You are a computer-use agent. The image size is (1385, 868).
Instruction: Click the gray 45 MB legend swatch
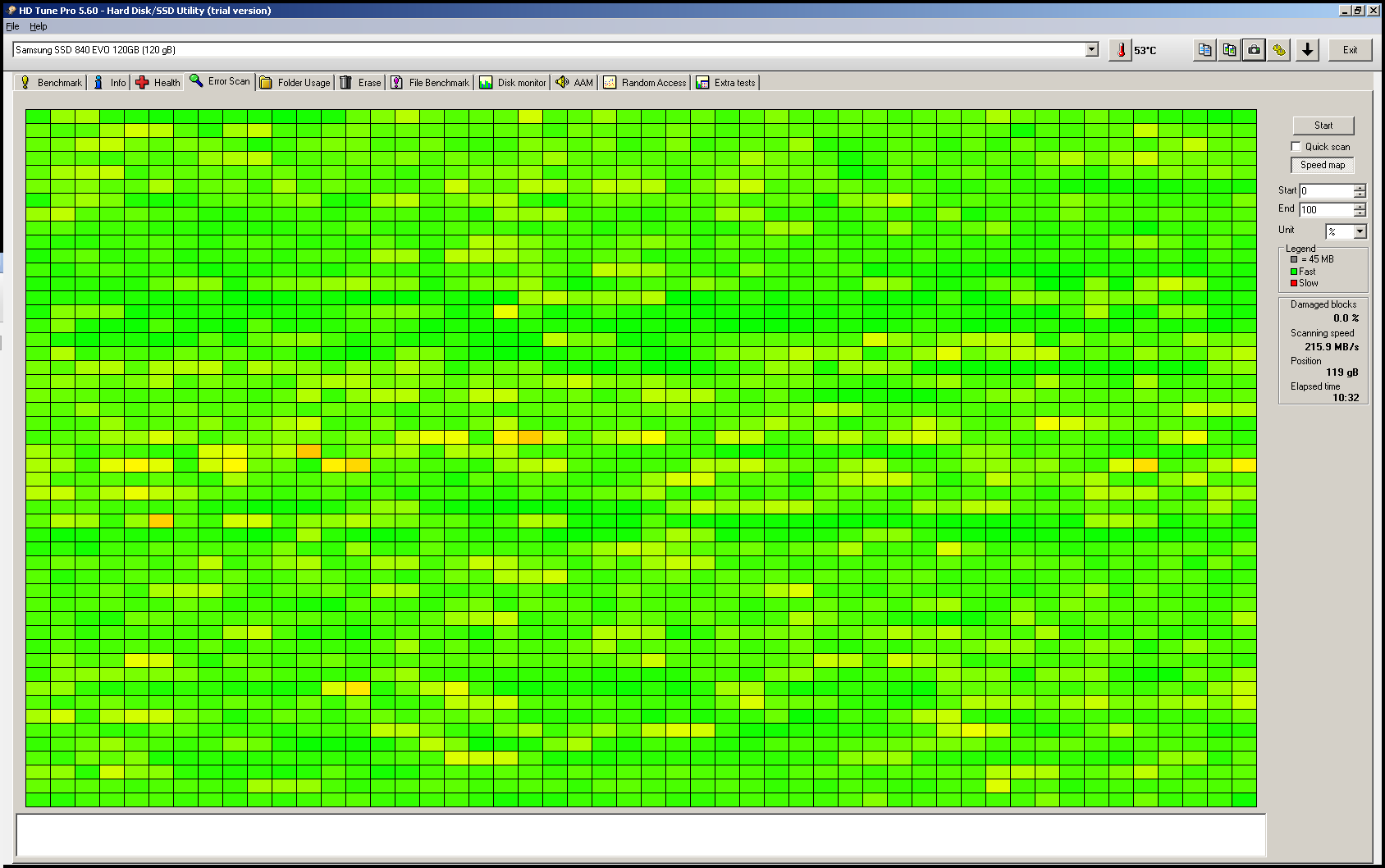coord(1294,259)
